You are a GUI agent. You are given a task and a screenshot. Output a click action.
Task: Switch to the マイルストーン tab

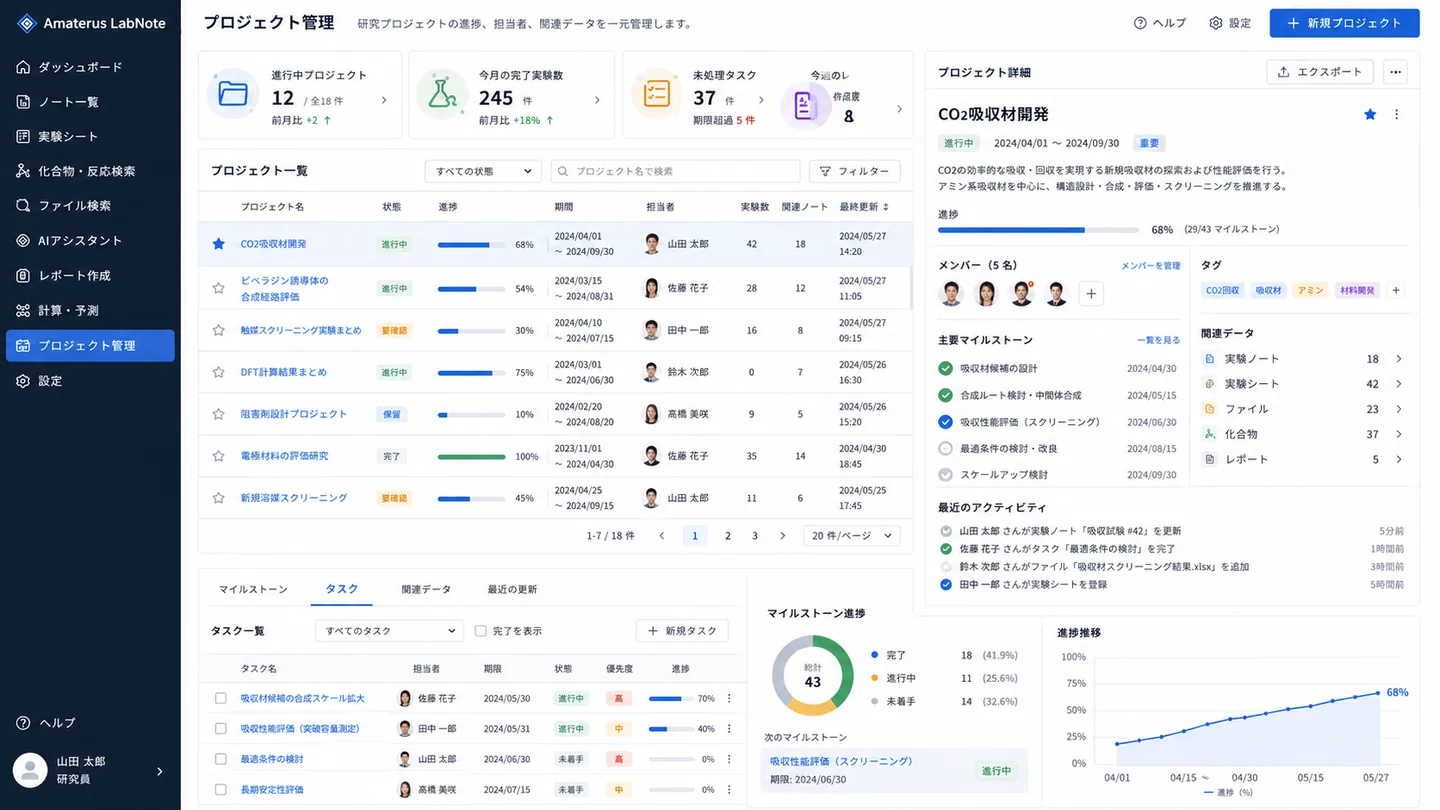(253, 589)
